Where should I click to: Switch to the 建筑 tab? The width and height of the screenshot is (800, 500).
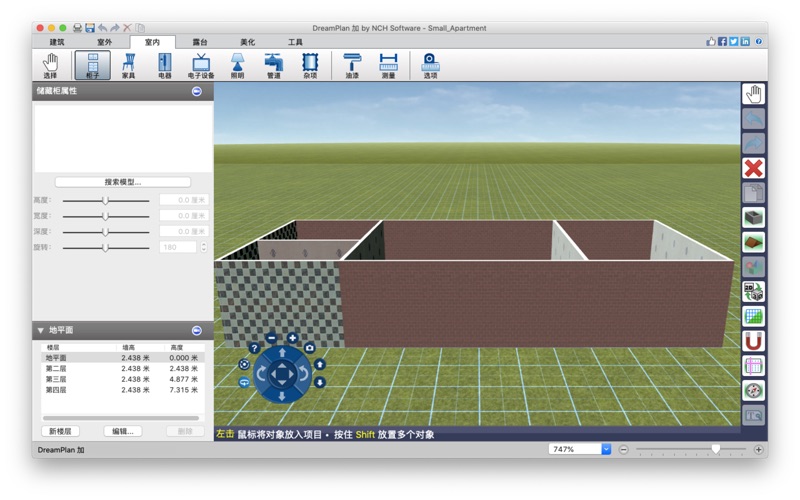tap(58, 42)
